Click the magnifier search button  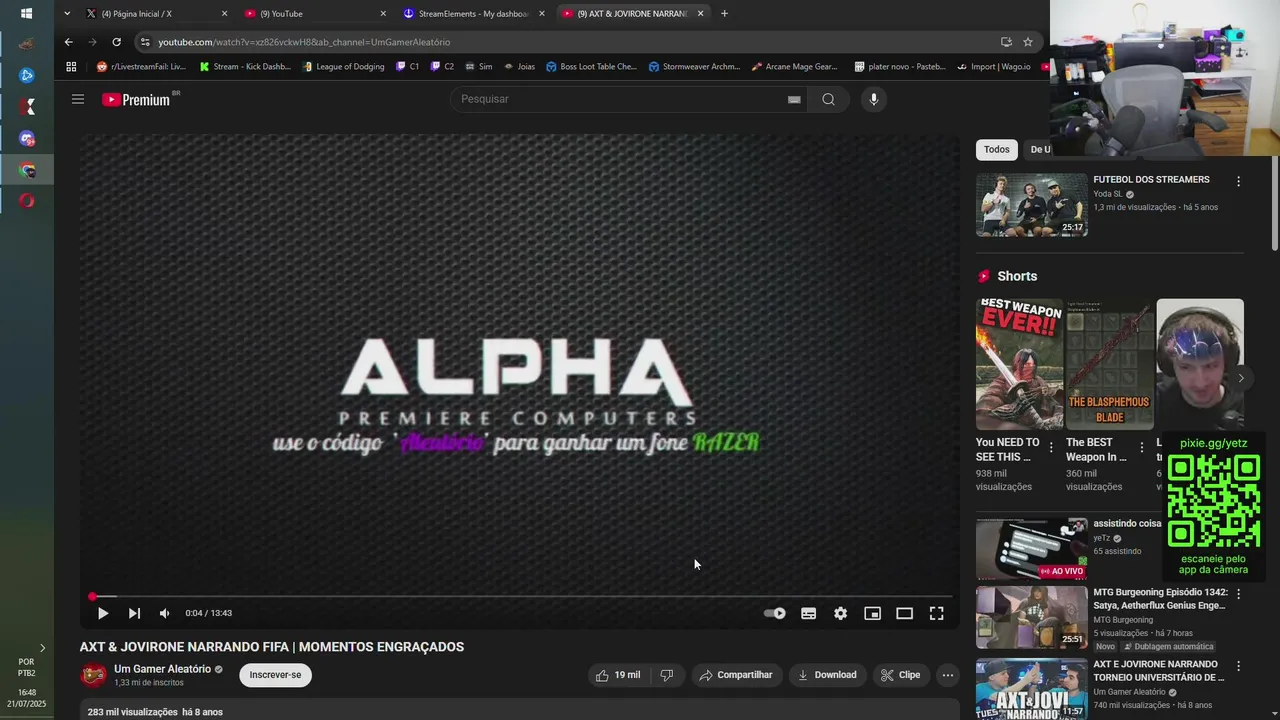[x=828, y=99]
